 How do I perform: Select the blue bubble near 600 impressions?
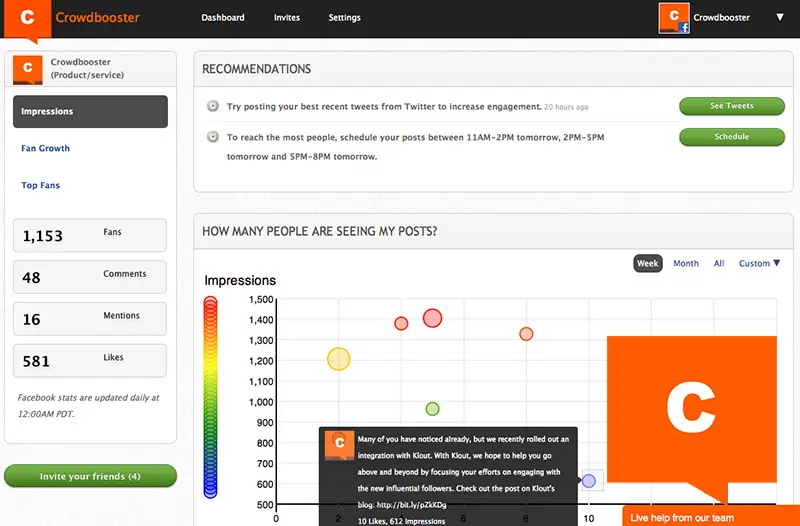[589, 481]
